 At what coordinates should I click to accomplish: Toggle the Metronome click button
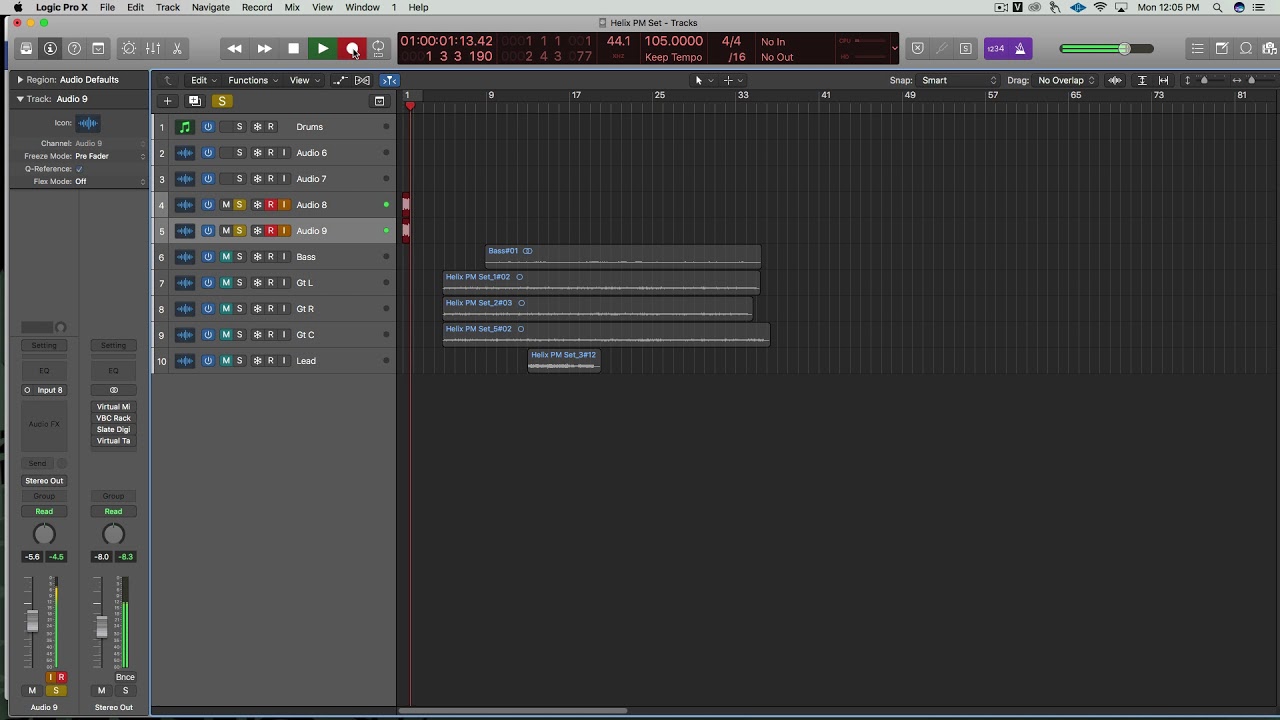(x=1020, y=48)
